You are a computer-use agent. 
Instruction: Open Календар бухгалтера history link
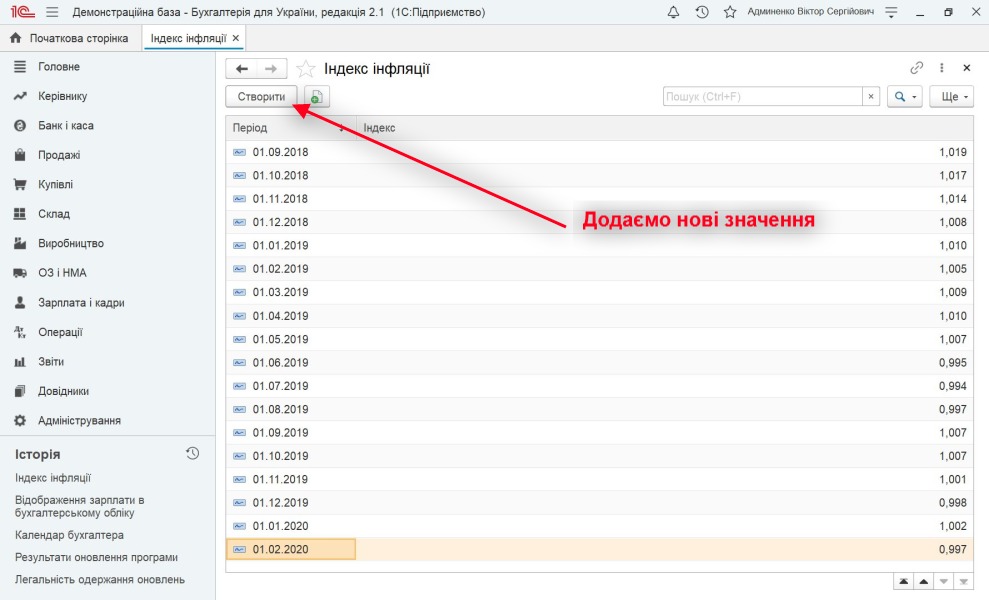(x=69, y=535)
